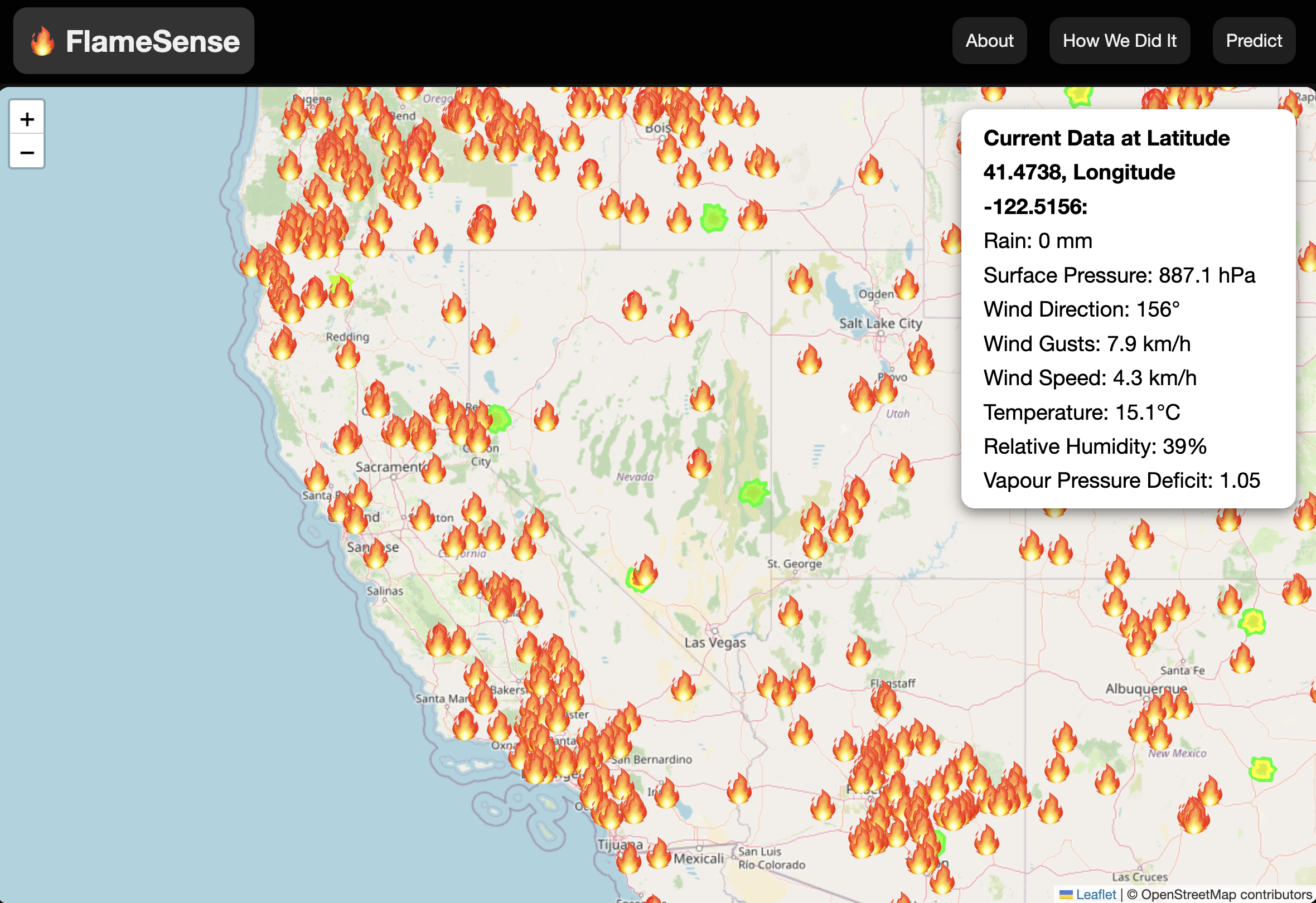This screenshot has height=903, width=1316.
Task: Click the yellow-green marker in eastern New Mexico
Action: click(x=1262, y=769)
